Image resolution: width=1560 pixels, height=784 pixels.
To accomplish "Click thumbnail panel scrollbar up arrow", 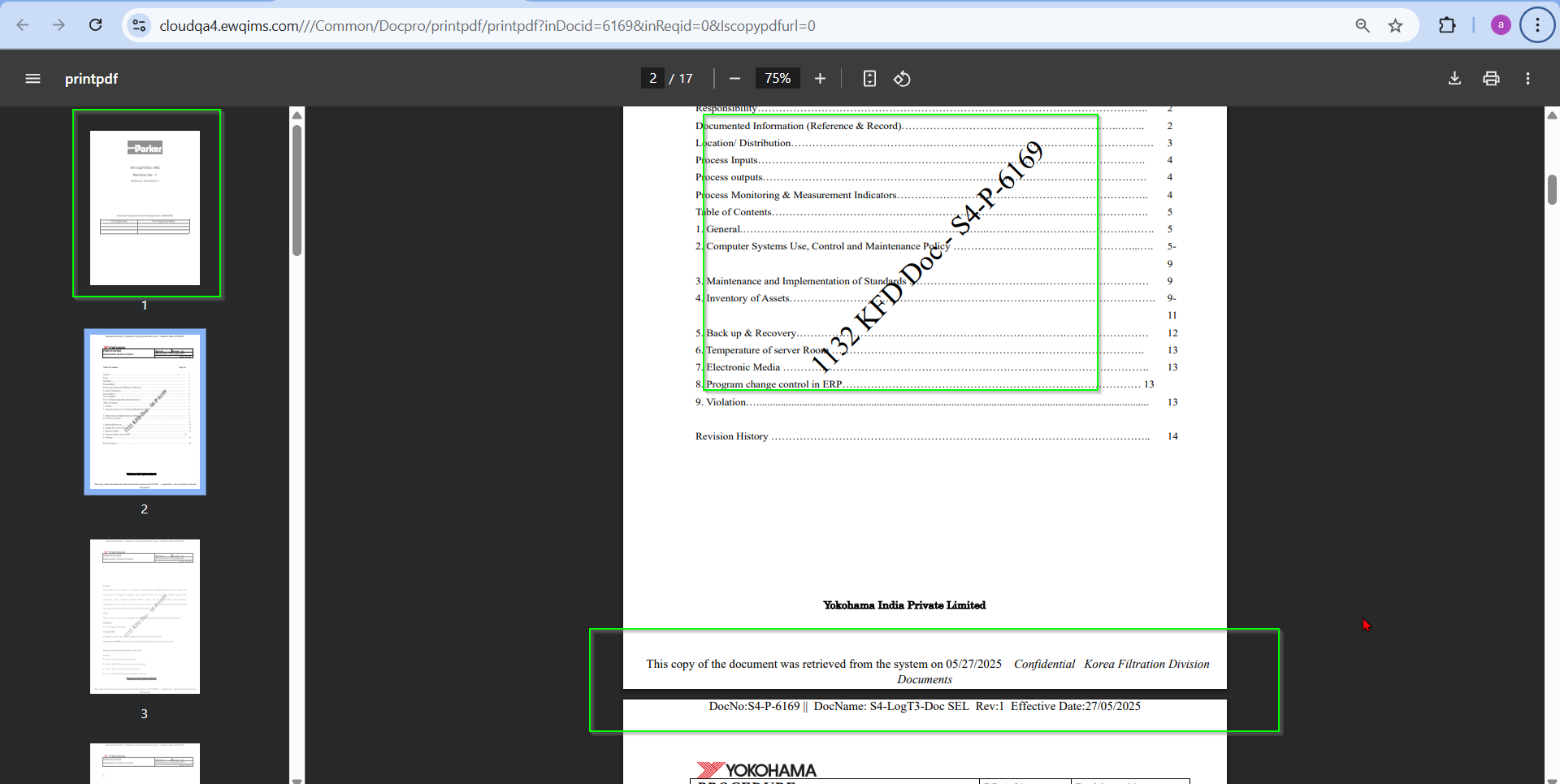I will tap(297, 115).
